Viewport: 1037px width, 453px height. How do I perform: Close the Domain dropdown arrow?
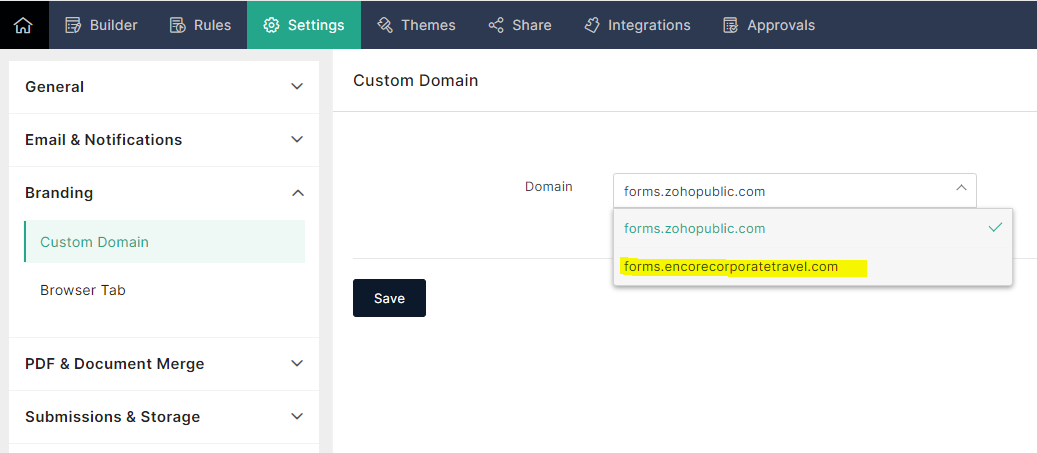click(960, 188)
